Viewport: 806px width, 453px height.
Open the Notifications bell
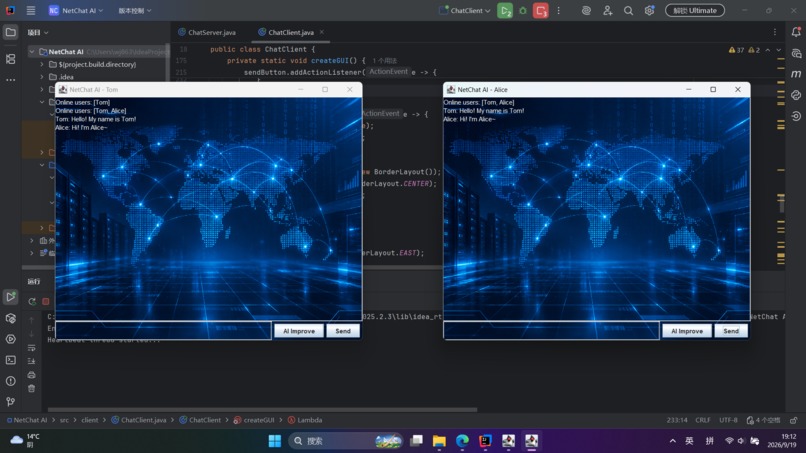pos(796,32)
